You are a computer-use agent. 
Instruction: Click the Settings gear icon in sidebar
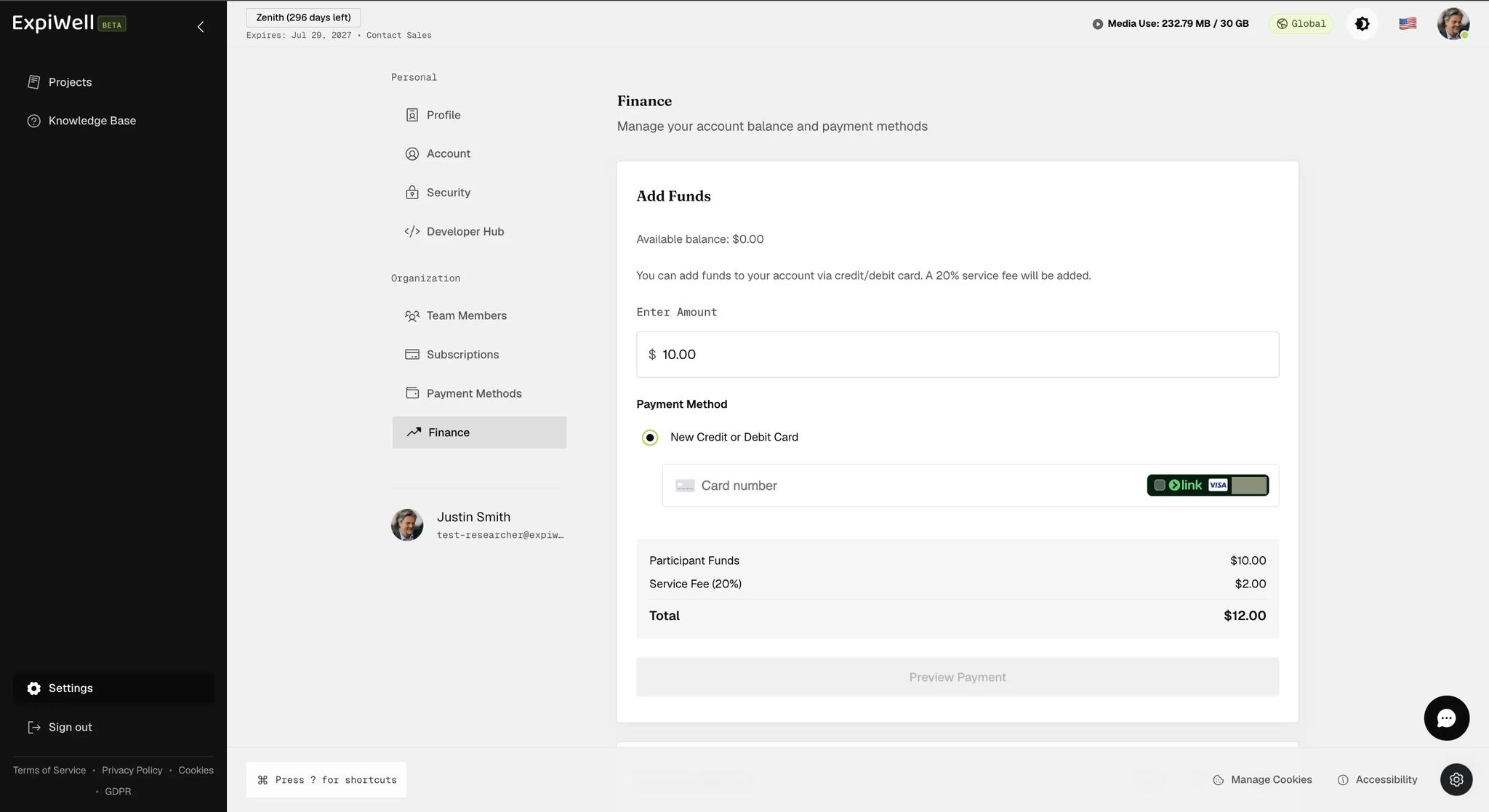(33, 688)
